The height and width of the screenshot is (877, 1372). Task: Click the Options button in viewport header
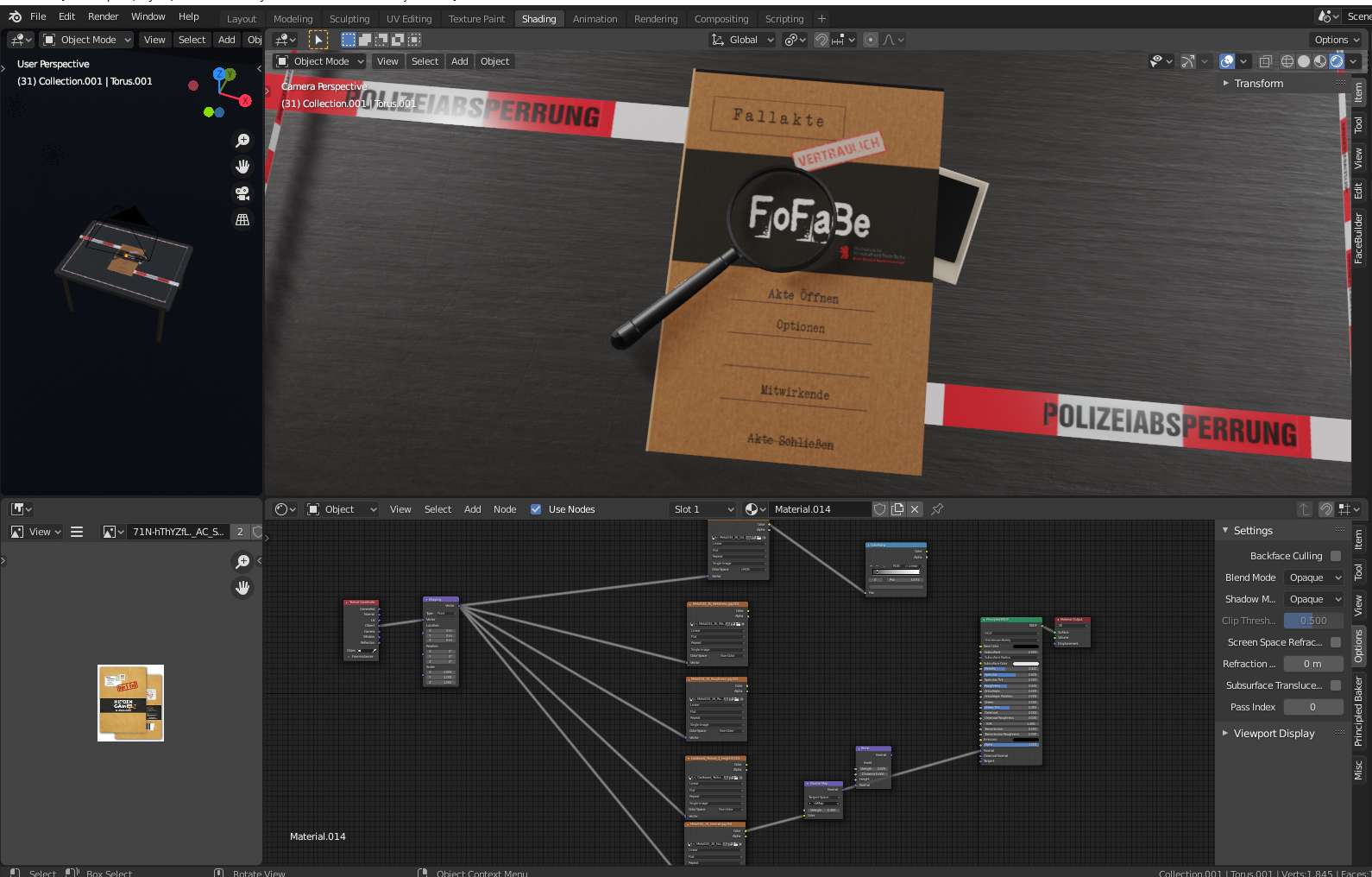(x=1336, y=40)
